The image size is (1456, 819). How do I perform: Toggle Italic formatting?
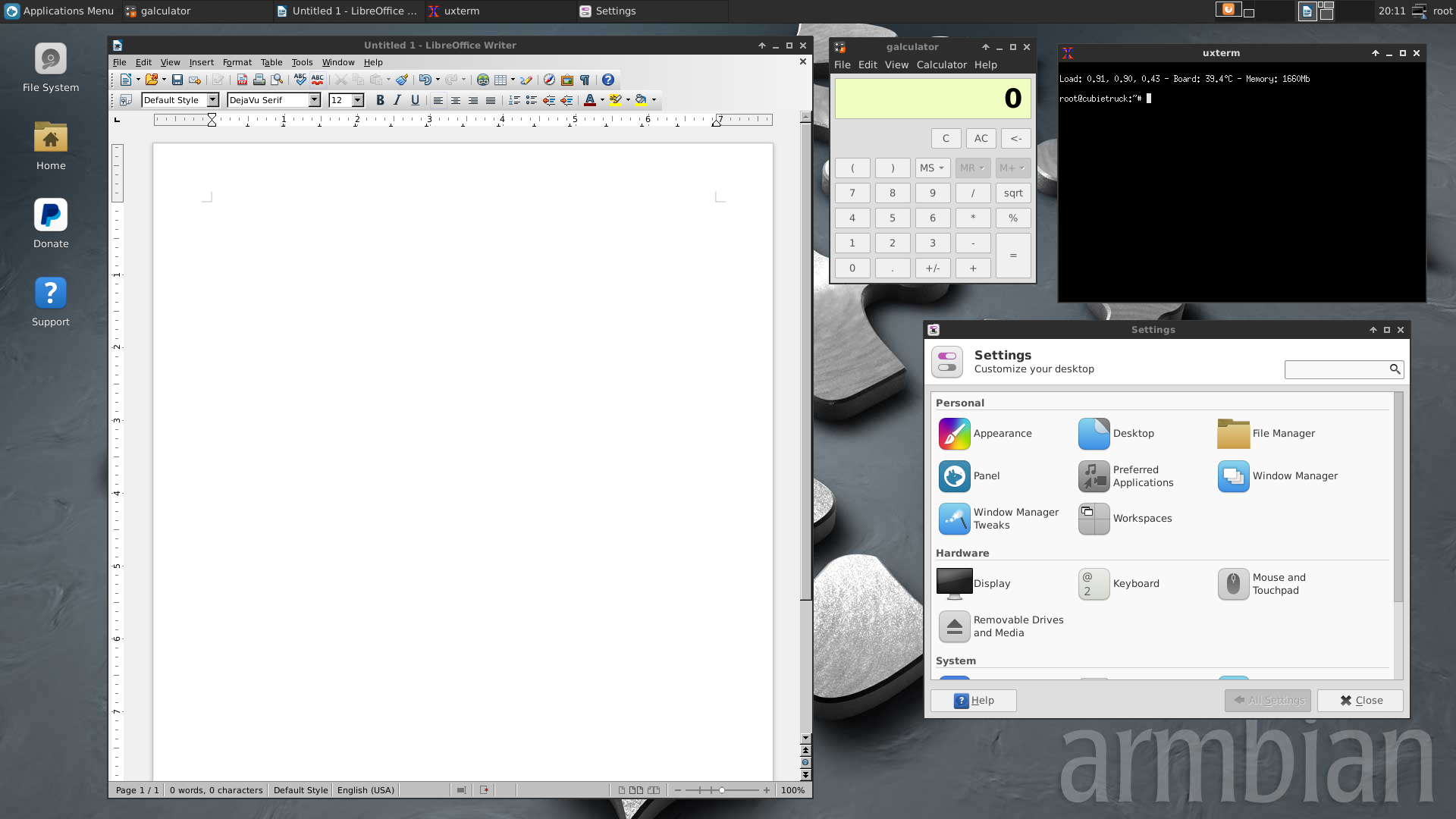click(397, 100)
